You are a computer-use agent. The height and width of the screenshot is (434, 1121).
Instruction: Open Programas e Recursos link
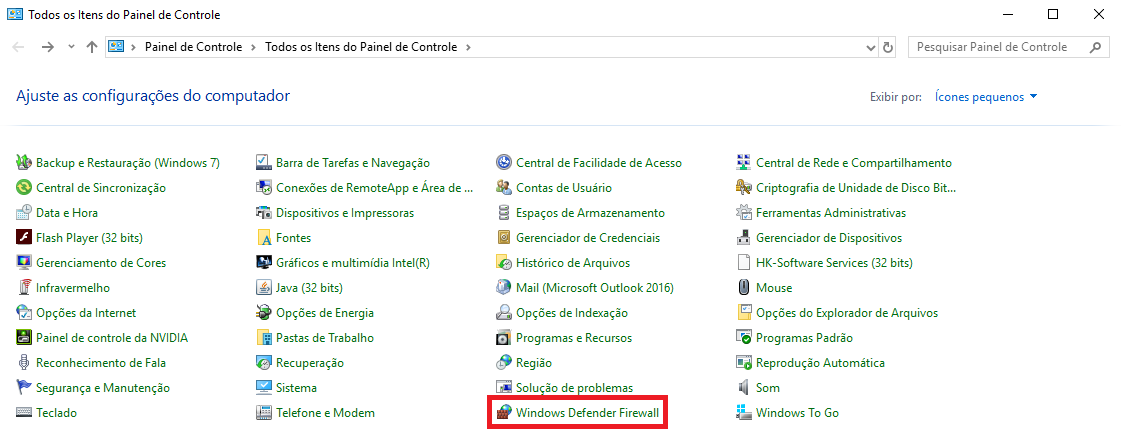(x=574, y=338)
